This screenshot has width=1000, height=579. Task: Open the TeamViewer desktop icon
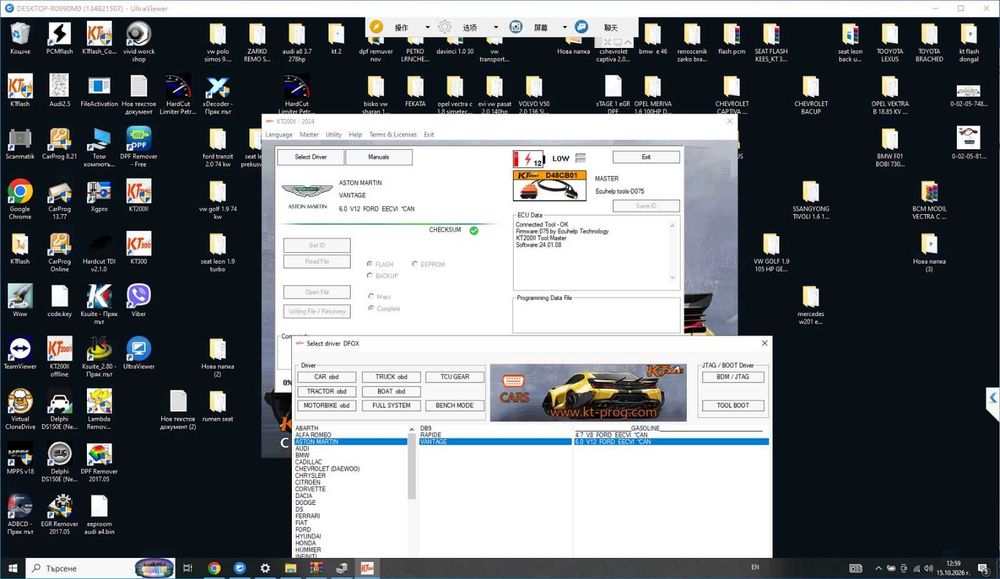20,353
